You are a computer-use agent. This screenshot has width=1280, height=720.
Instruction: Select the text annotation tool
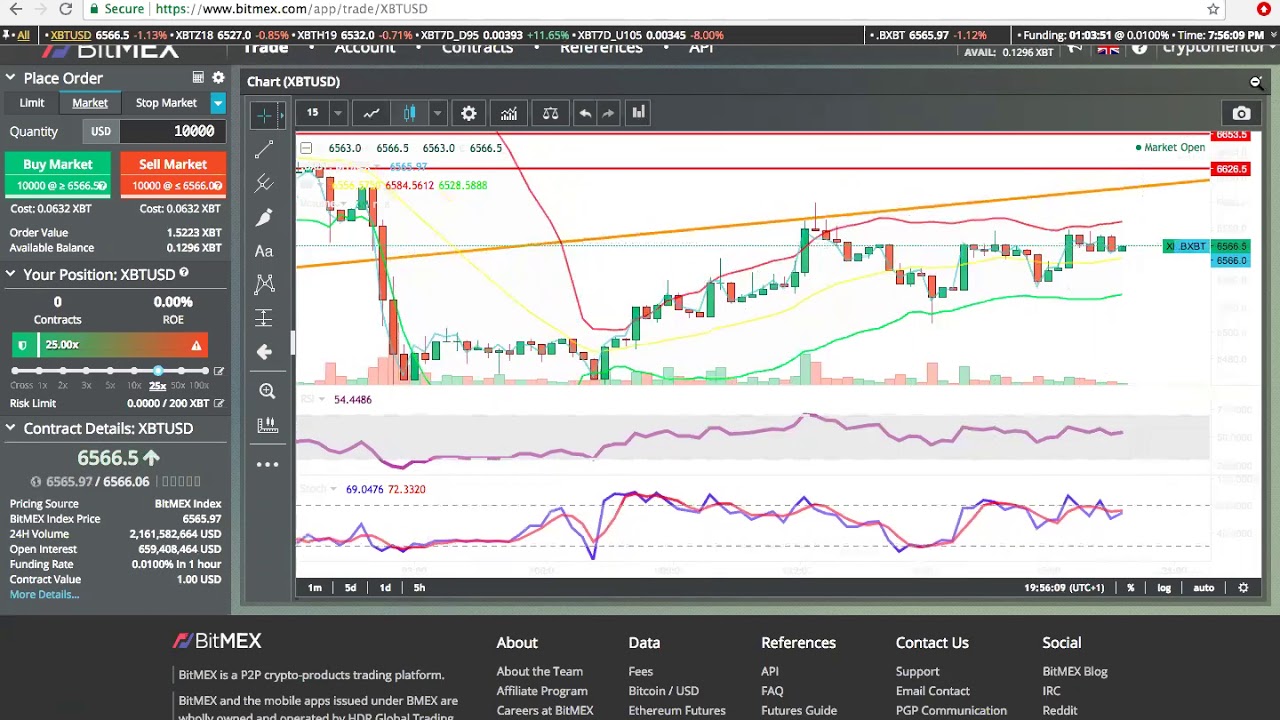click(x=264, y=251)
